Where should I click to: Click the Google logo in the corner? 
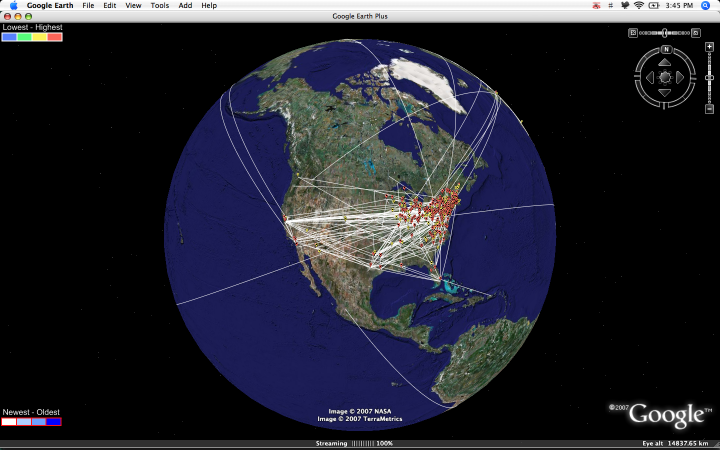coord(666,415)
